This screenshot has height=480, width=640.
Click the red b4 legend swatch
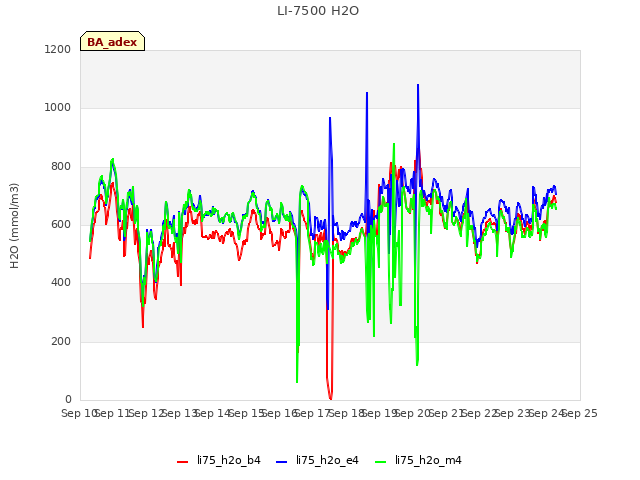point(182,462)
